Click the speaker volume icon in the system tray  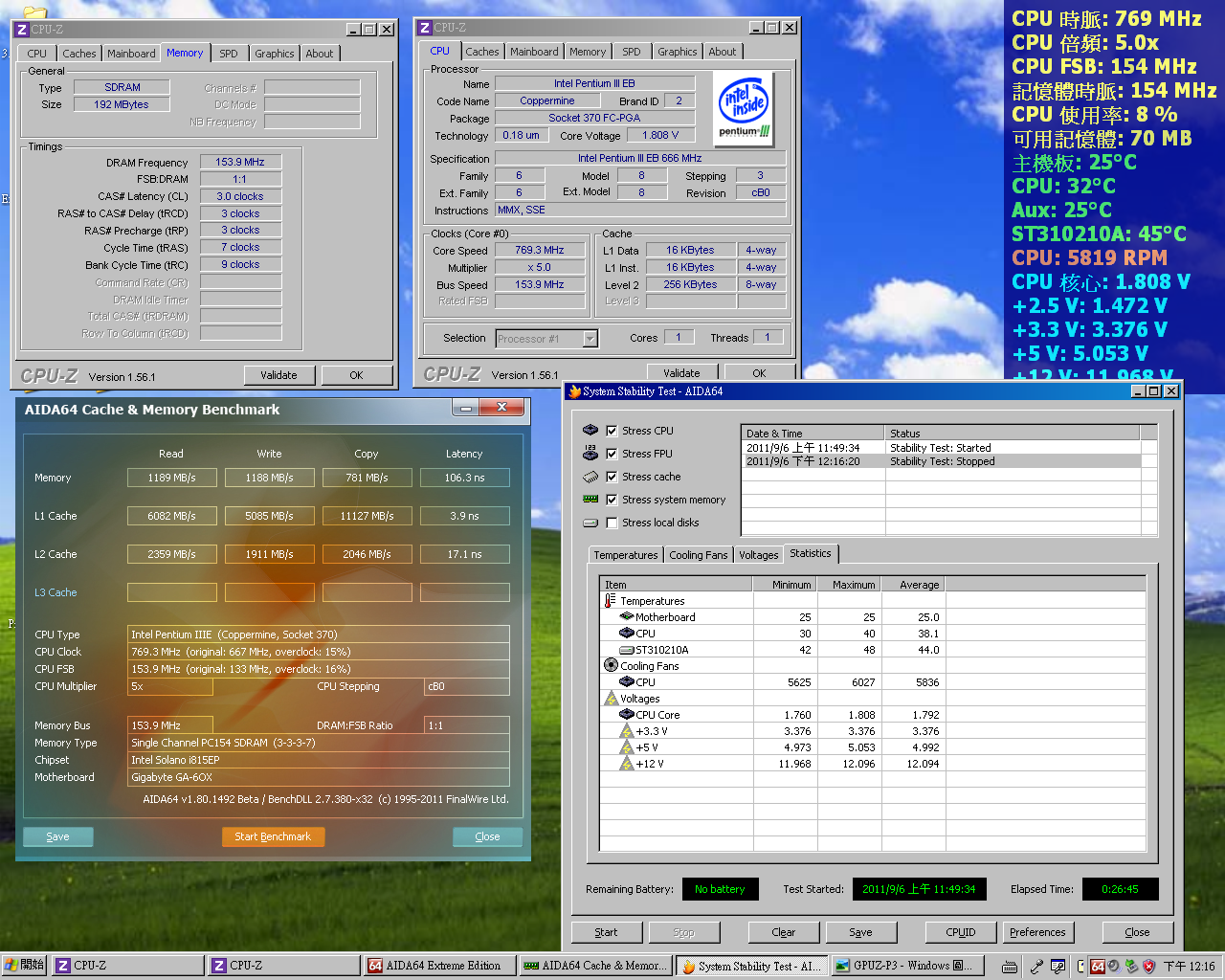pyautogui.click(x=1115, y=967)
